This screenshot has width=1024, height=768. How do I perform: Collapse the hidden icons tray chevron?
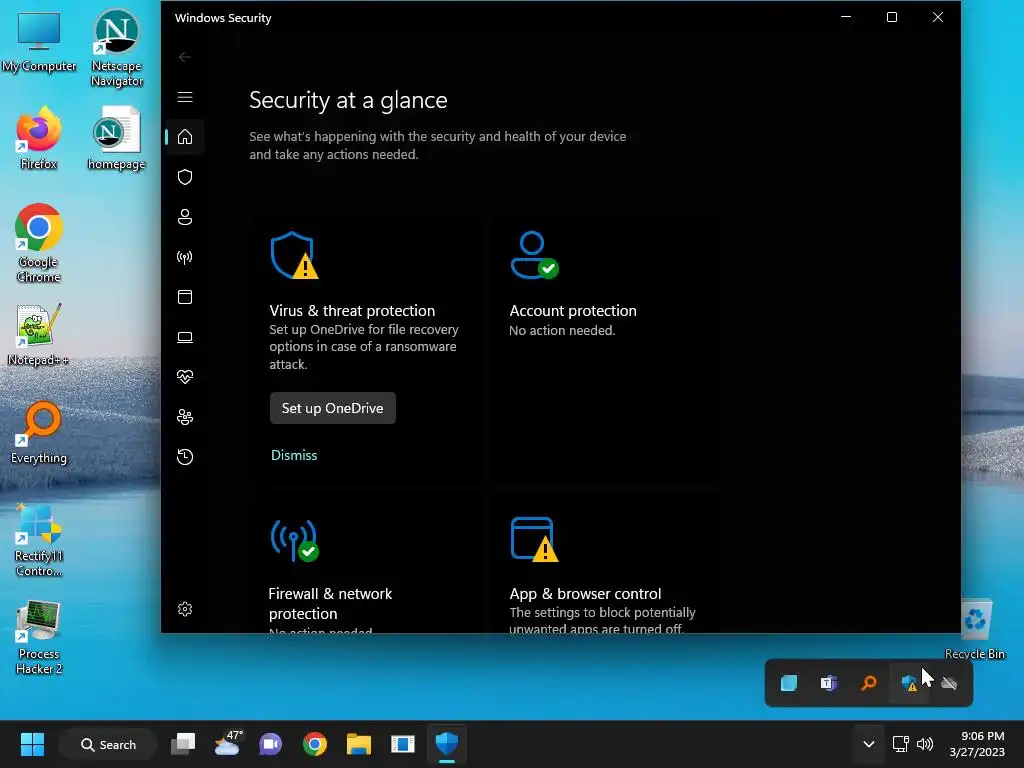[869, 744]
